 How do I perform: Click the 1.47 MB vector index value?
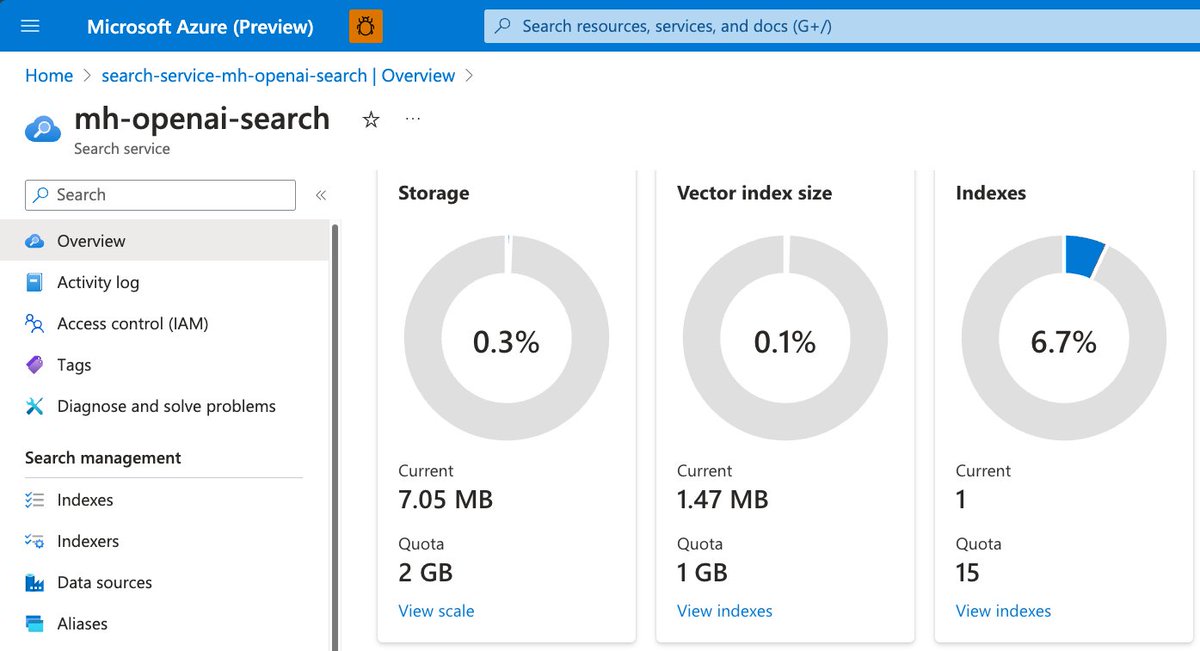[723, 499]
